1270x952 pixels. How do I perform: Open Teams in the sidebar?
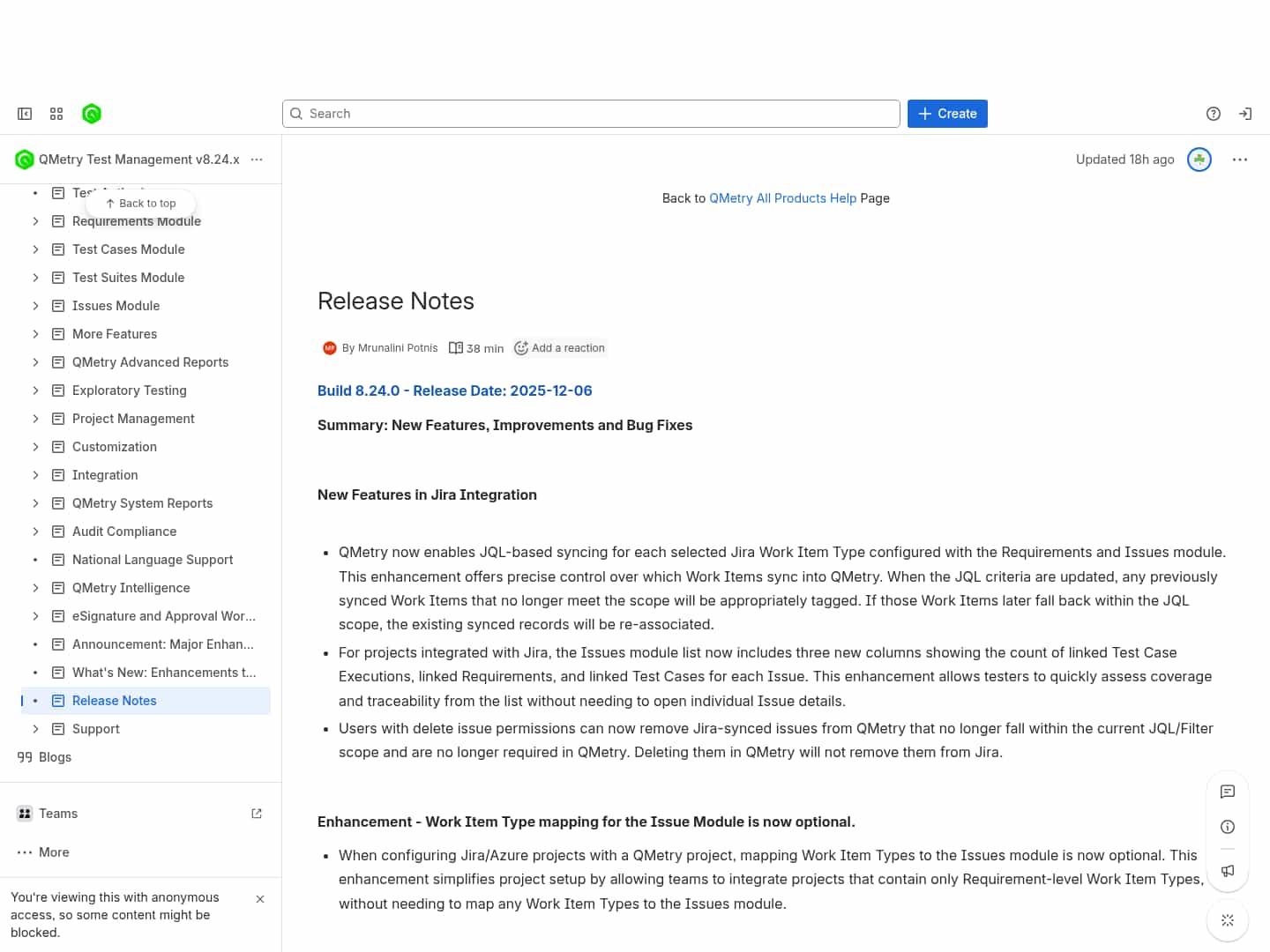(x=58, y=814)
